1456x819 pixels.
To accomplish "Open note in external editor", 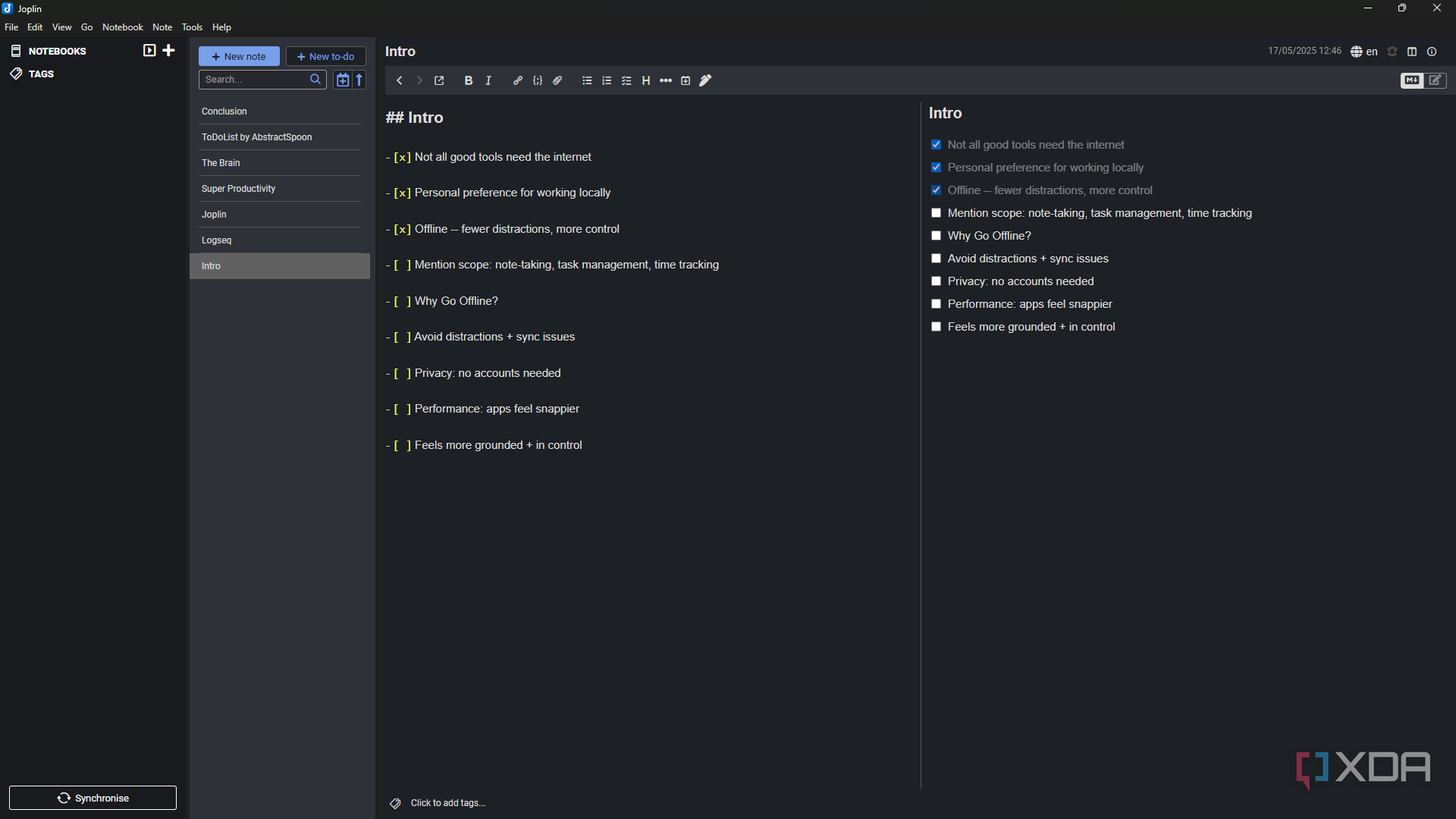I will (439, 81).
